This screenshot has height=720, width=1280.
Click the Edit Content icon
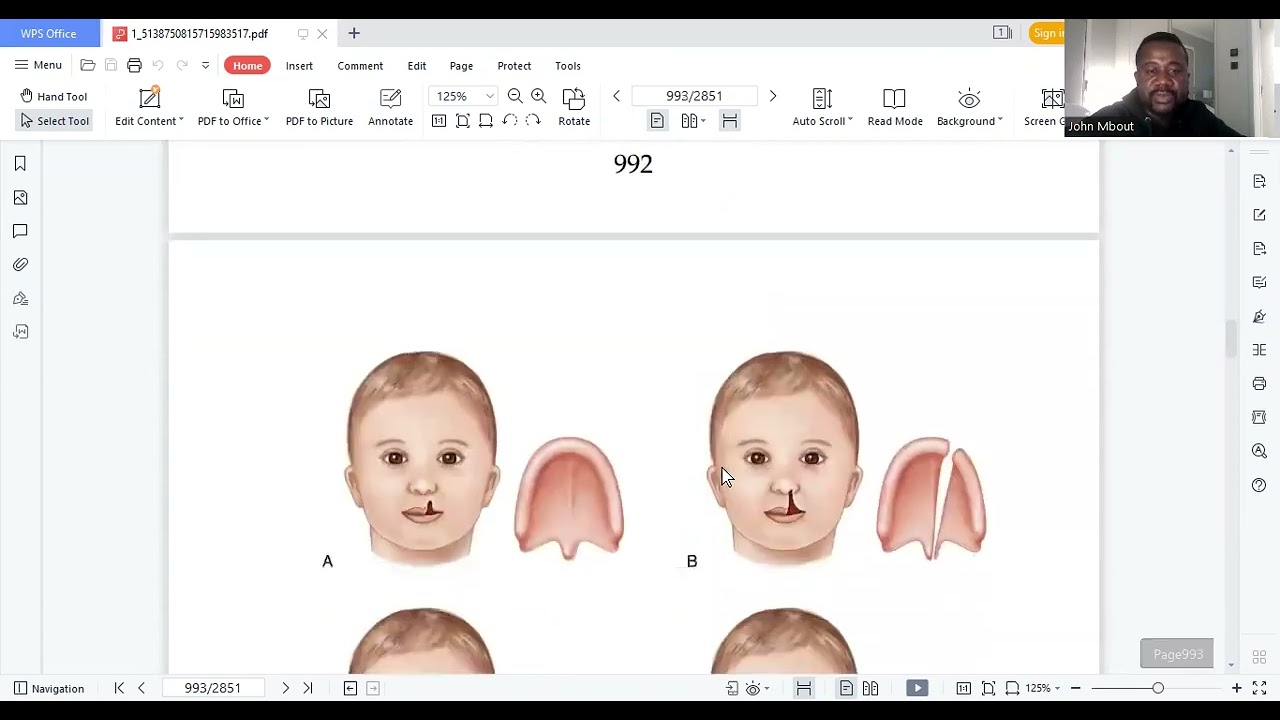coord(149,99)
